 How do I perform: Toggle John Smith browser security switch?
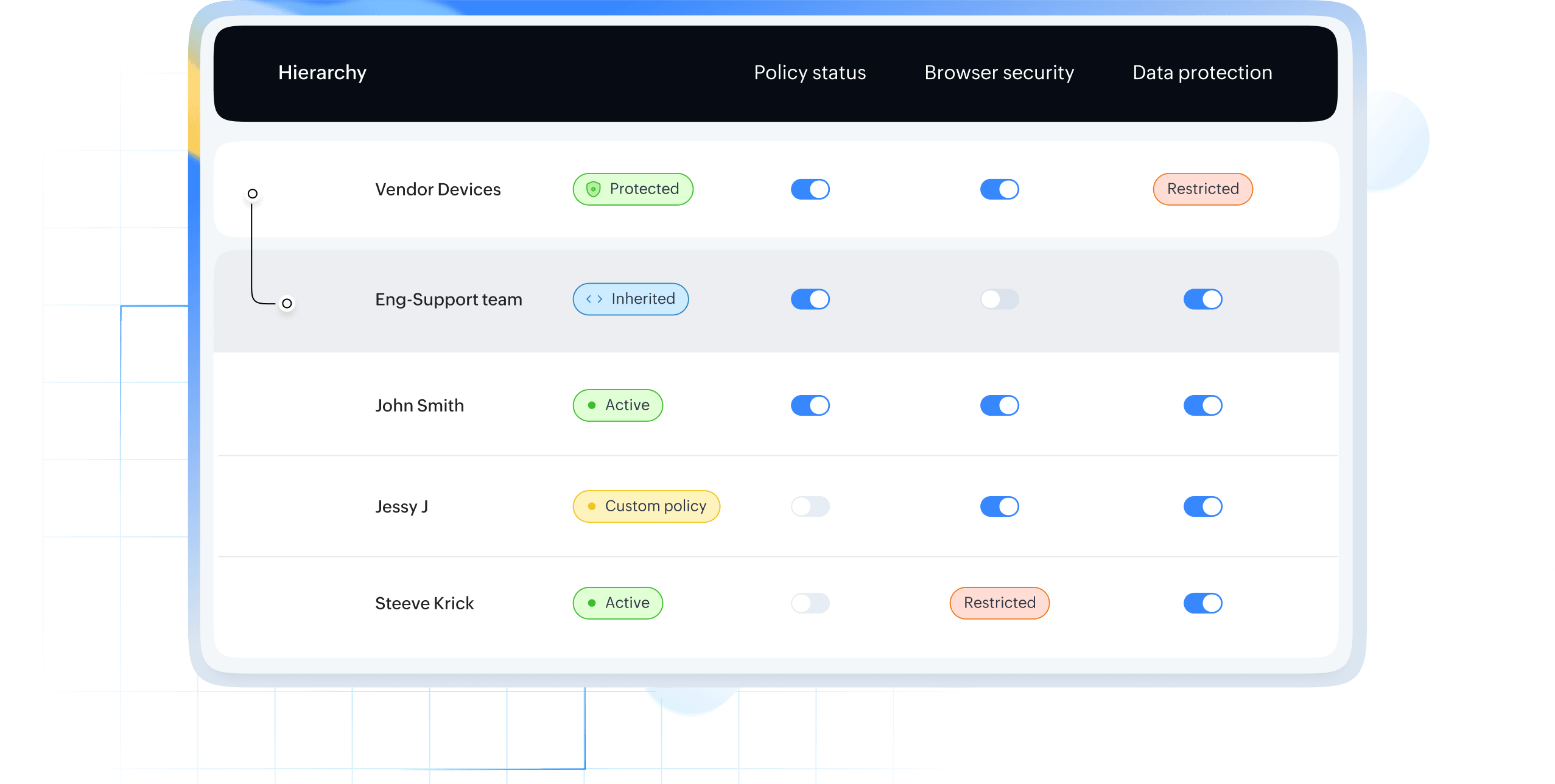(x=999, y=405)
